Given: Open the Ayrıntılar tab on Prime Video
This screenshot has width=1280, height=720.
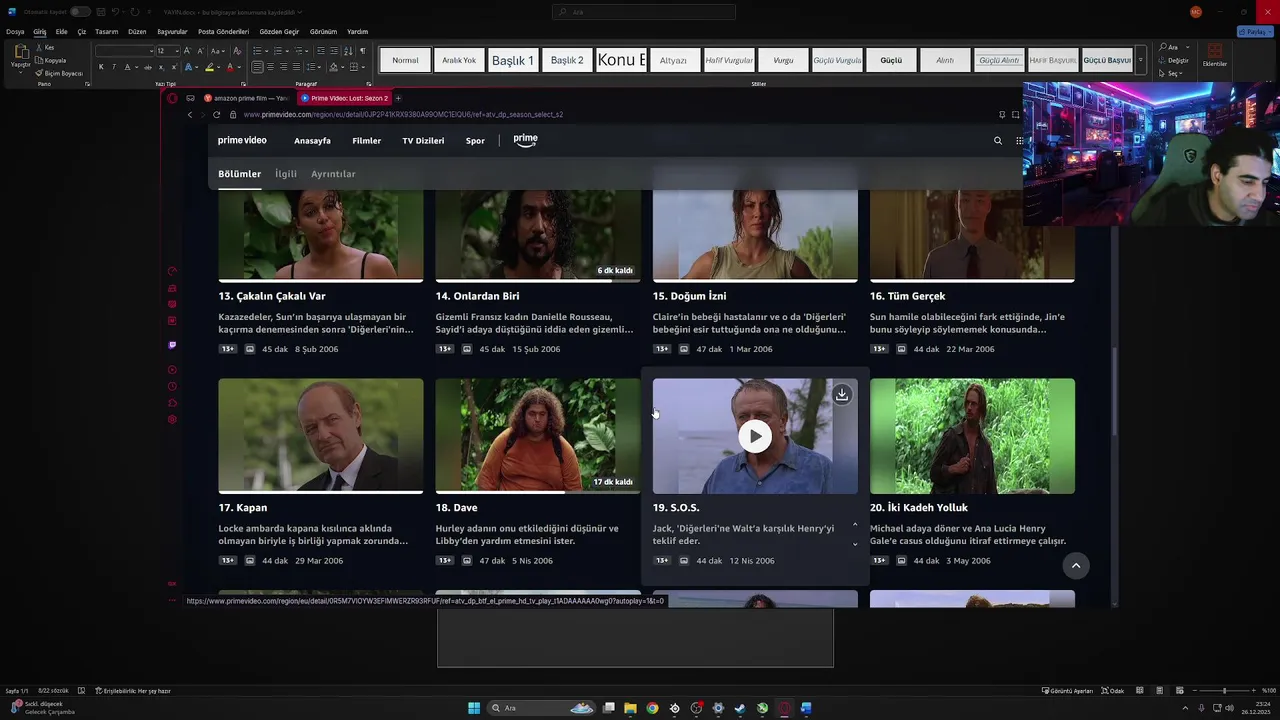Looking at the screenshot, I should [333, 174].
